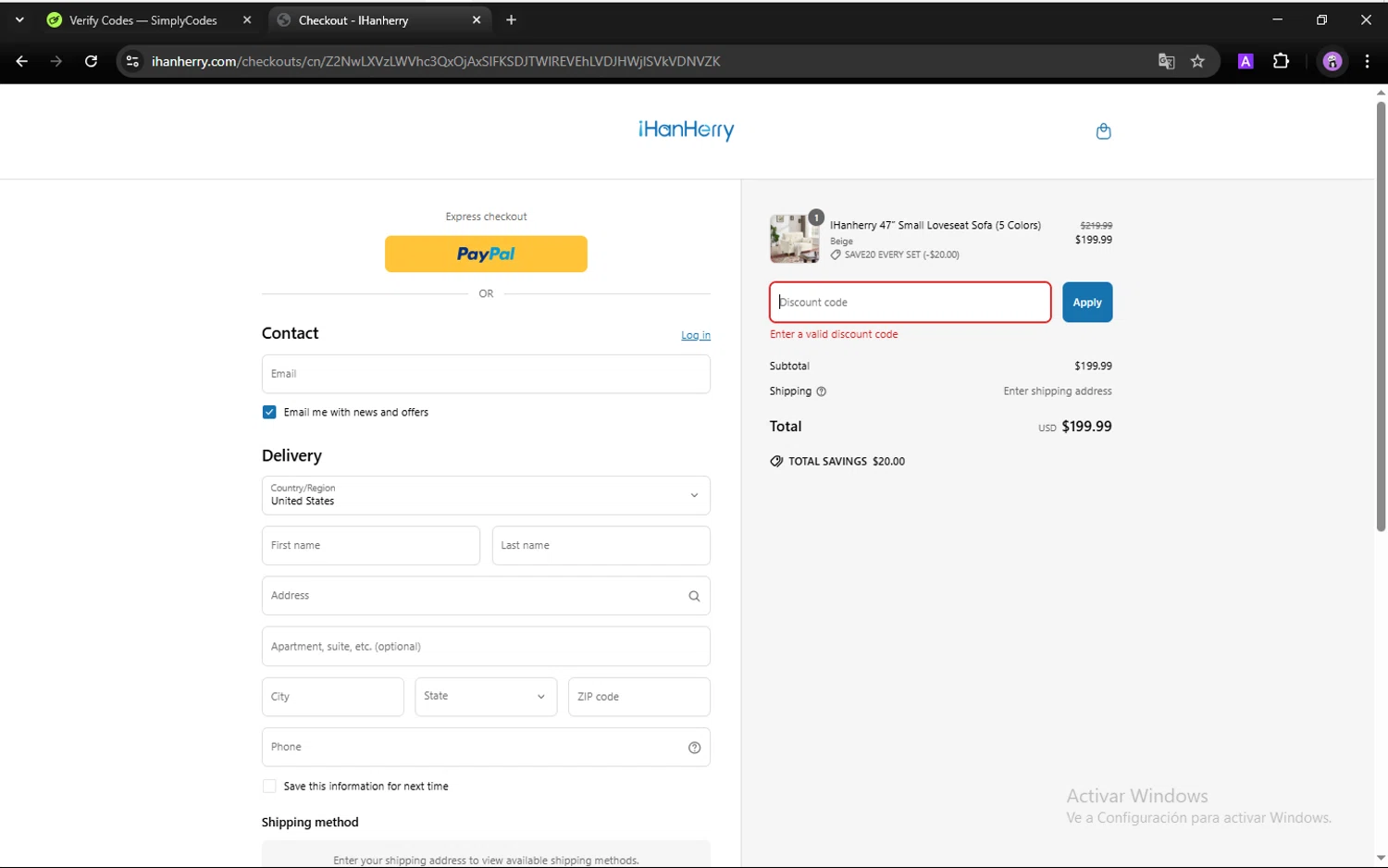Open the purple A extension icon
This screenshot has height=868, width=1388.
(x=1245, y=61)
